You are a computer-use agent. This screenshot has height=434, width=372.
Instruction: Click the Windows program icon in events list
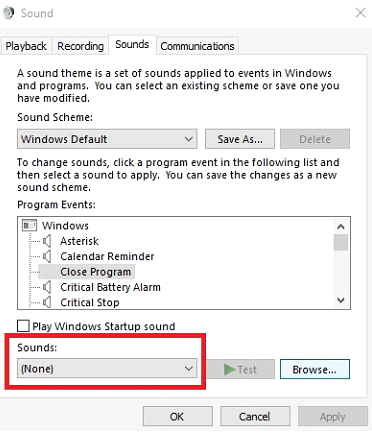pyautogui.click(x=29, y=226)
